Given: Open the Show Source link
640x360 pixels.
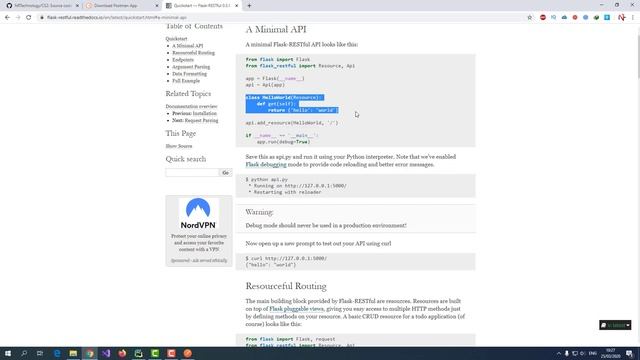Looking at the screenshot, I should (x=179, y=146).
